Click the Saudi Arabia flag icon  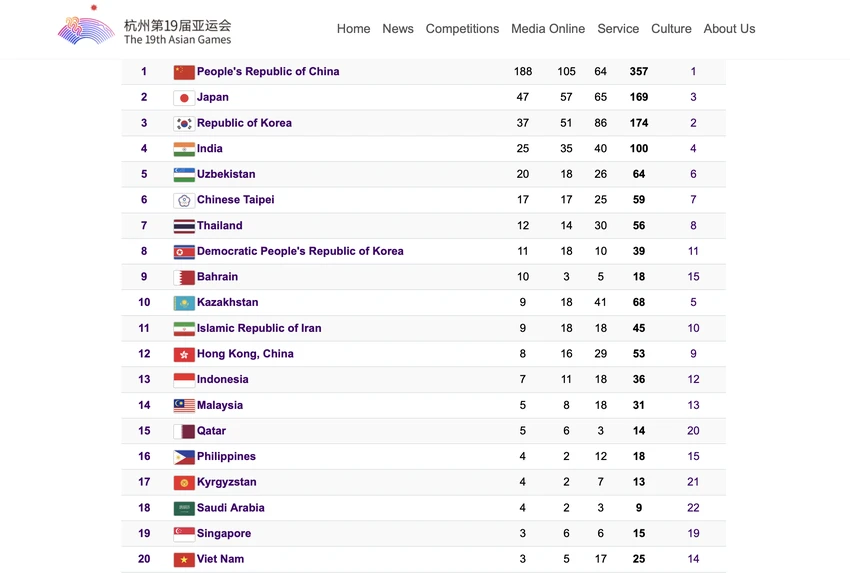point(184,508)
